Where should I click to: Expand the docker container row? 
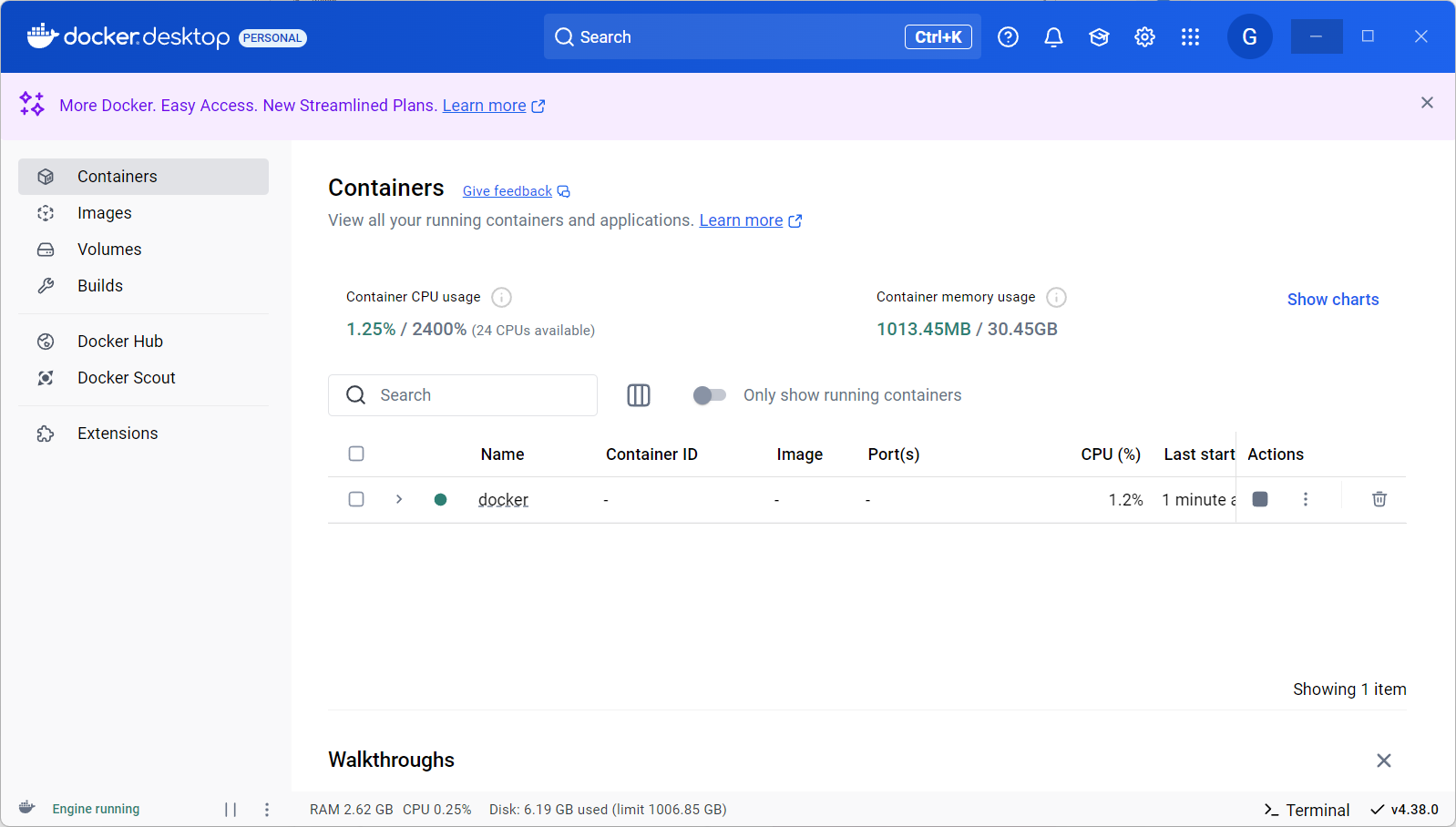[x=399, y=499]
